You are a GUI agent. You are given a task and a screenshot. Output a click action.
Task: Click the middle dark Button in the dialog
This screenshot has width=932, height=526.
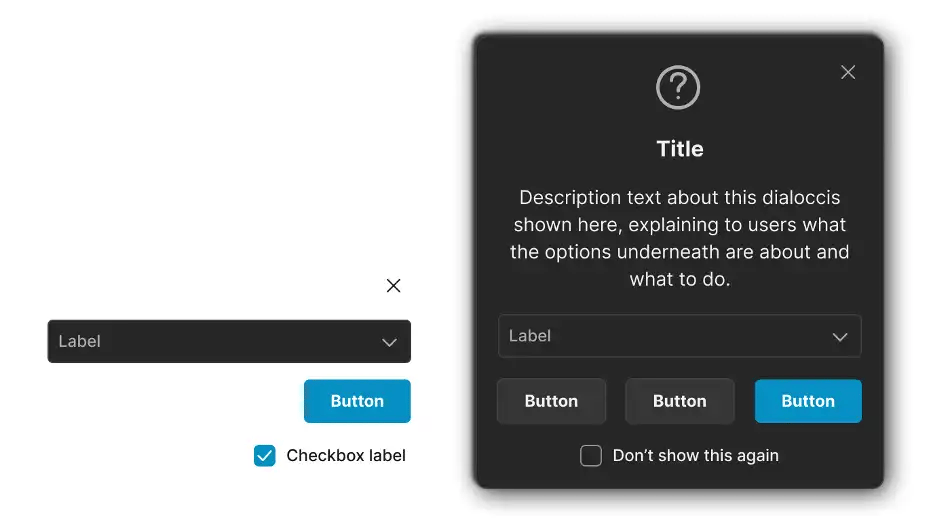point(679,401)
